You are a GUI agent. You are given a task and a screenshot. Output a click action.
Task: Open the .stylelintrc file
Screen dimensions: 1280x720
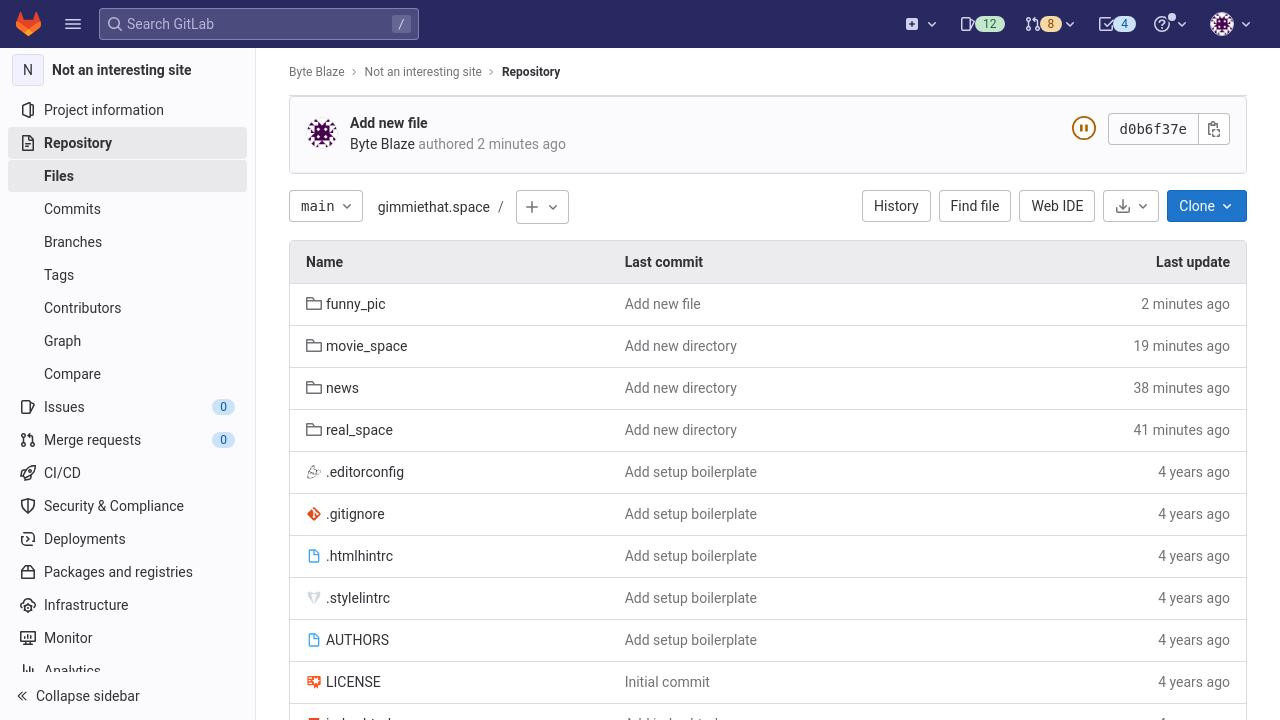[x=358, y=598]
